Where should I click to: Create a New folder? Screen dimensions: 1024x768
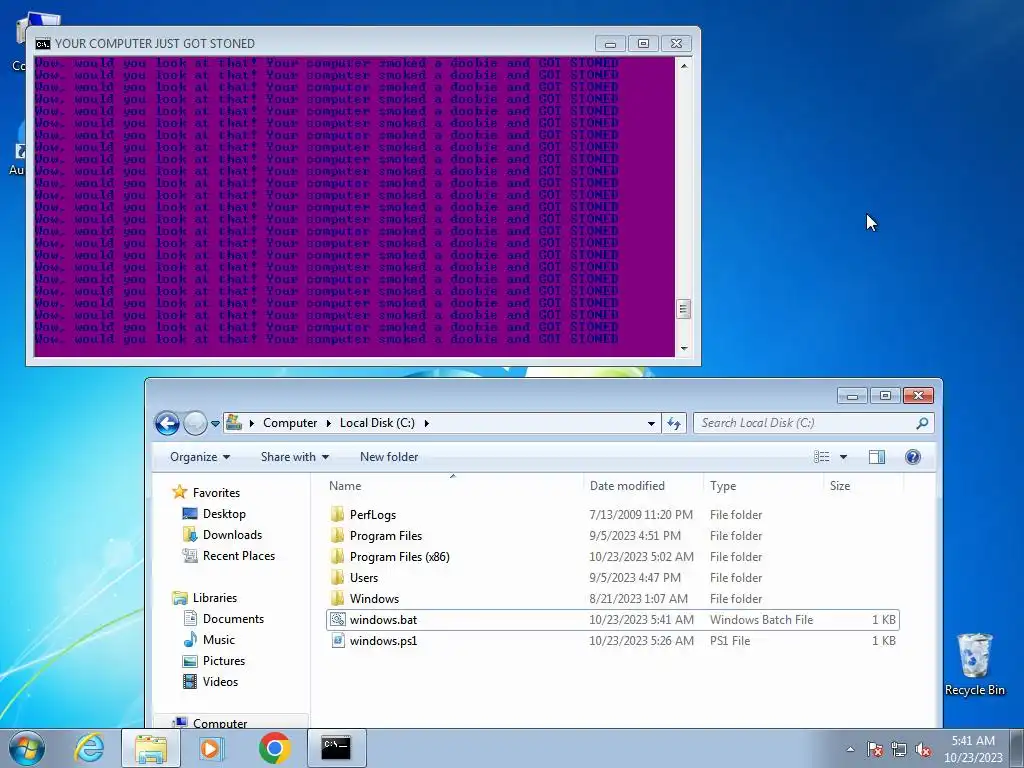click(389, 457)
